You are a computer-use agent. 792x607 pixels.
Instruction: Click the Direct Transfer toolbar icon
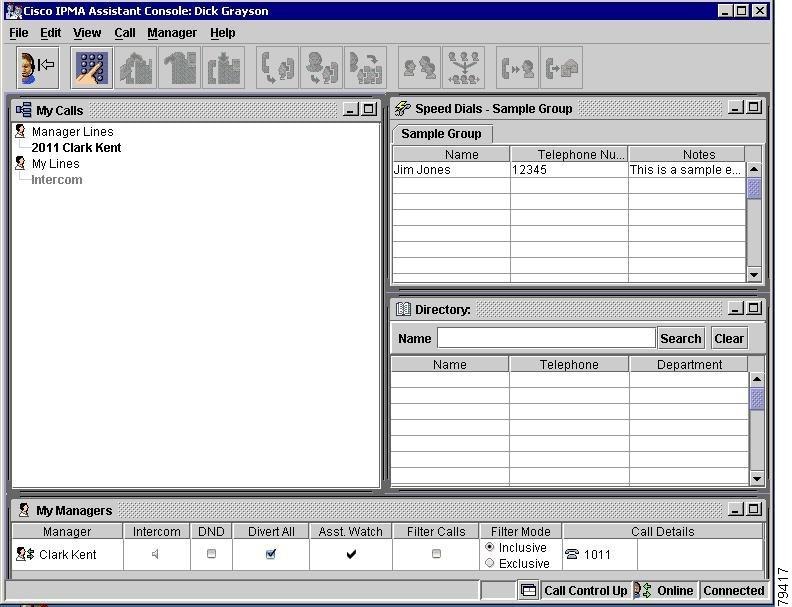click(365, 68)
